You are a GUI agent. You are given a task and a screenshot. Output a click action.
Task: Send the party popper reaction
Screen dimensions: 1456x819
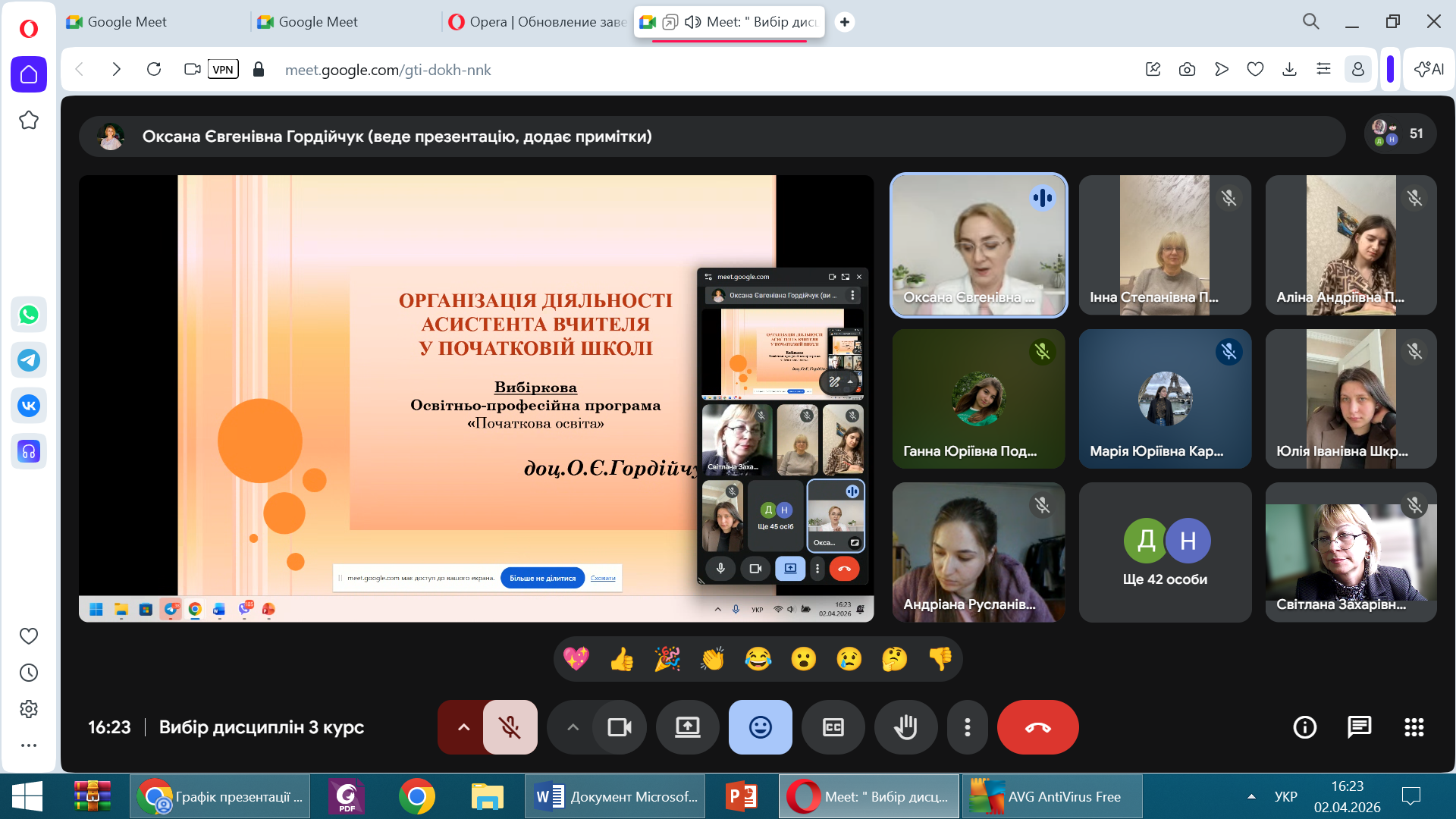point(667,659)
